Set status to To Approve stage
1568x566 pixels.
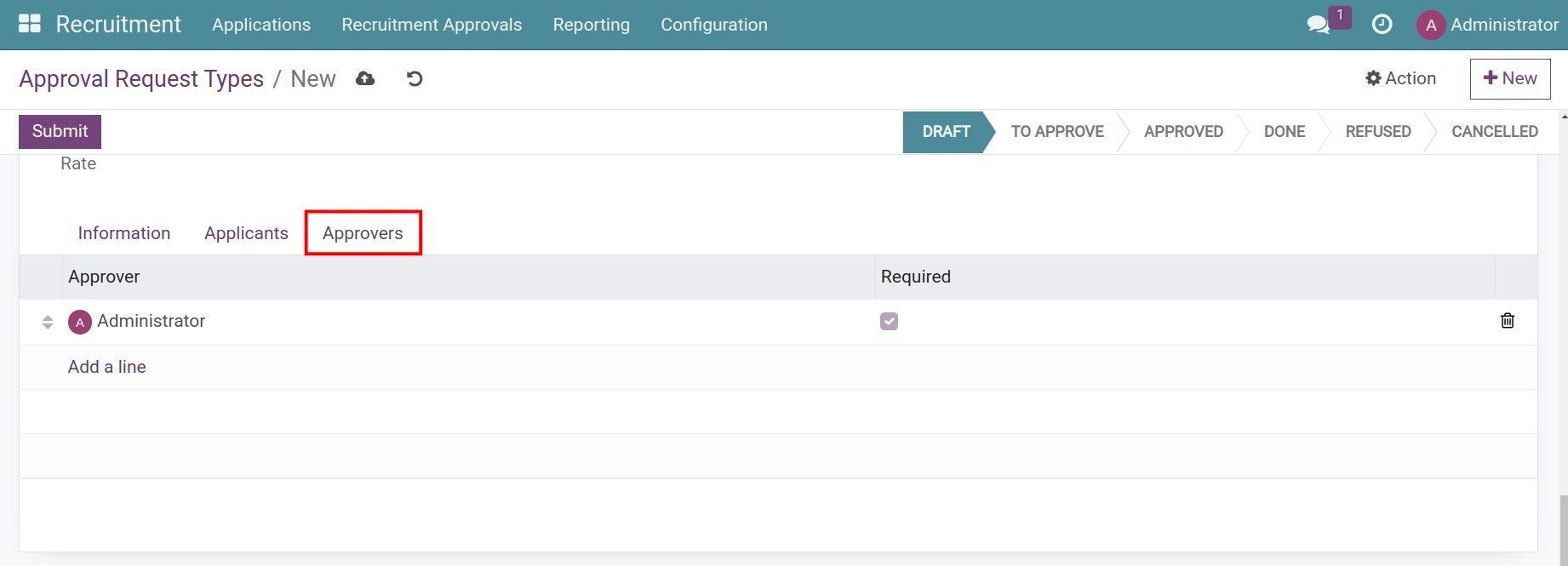coord(1057,132)
